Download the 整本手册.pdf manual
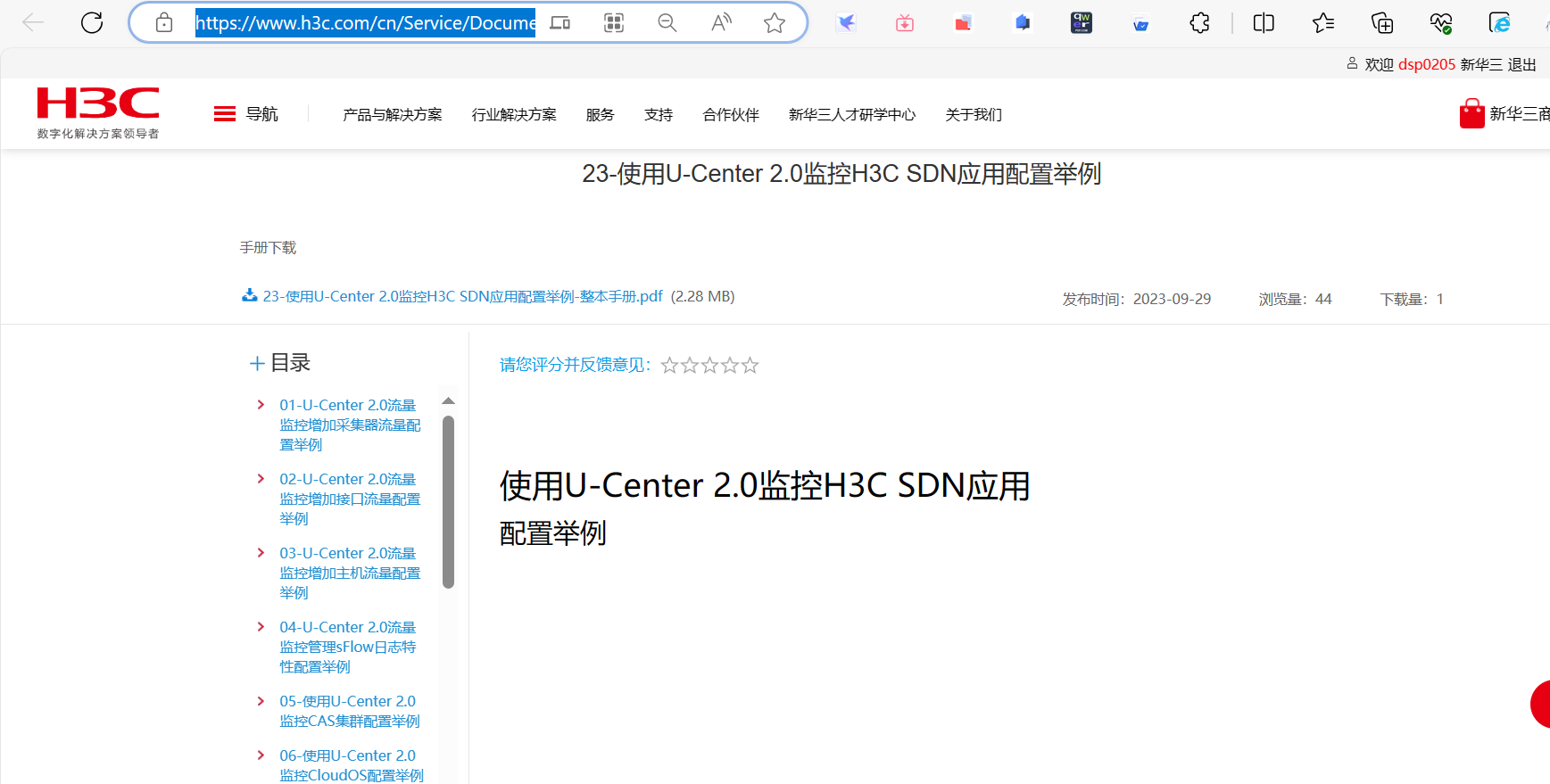 [463, 296]
